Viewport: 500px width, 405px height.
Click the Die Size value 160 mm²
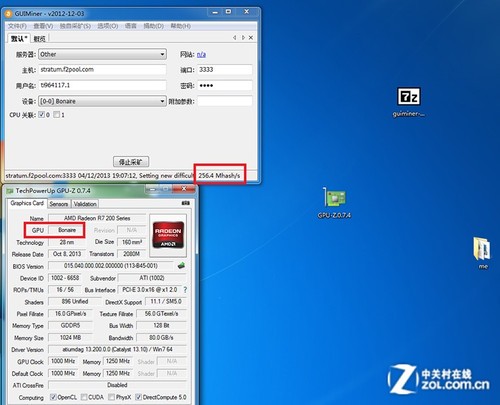coord(132,242)
